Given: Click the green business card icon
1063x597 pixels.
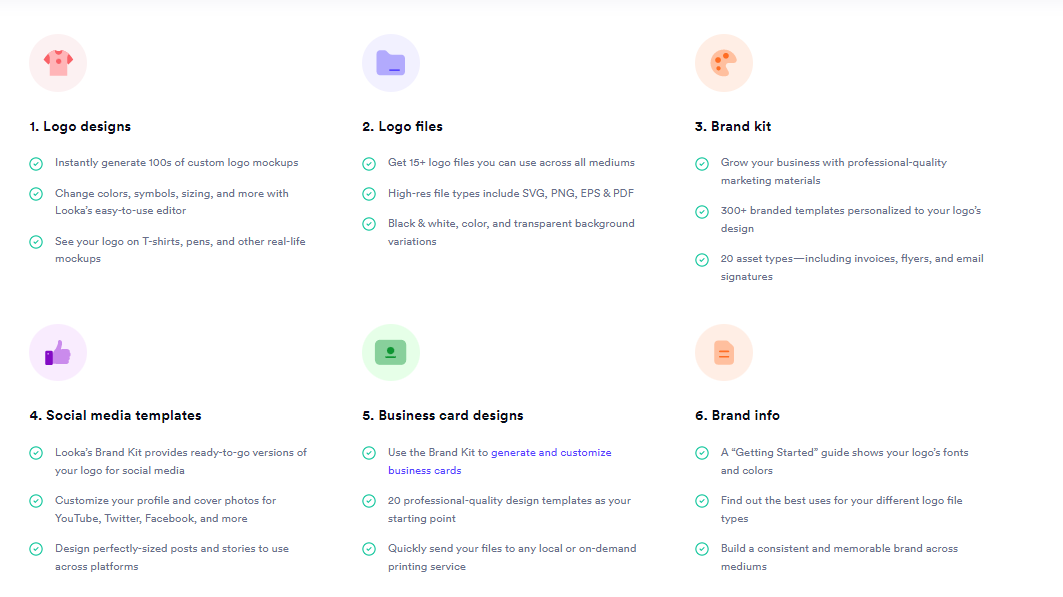Looking at the screenshot, I should [x=391, y=352].
